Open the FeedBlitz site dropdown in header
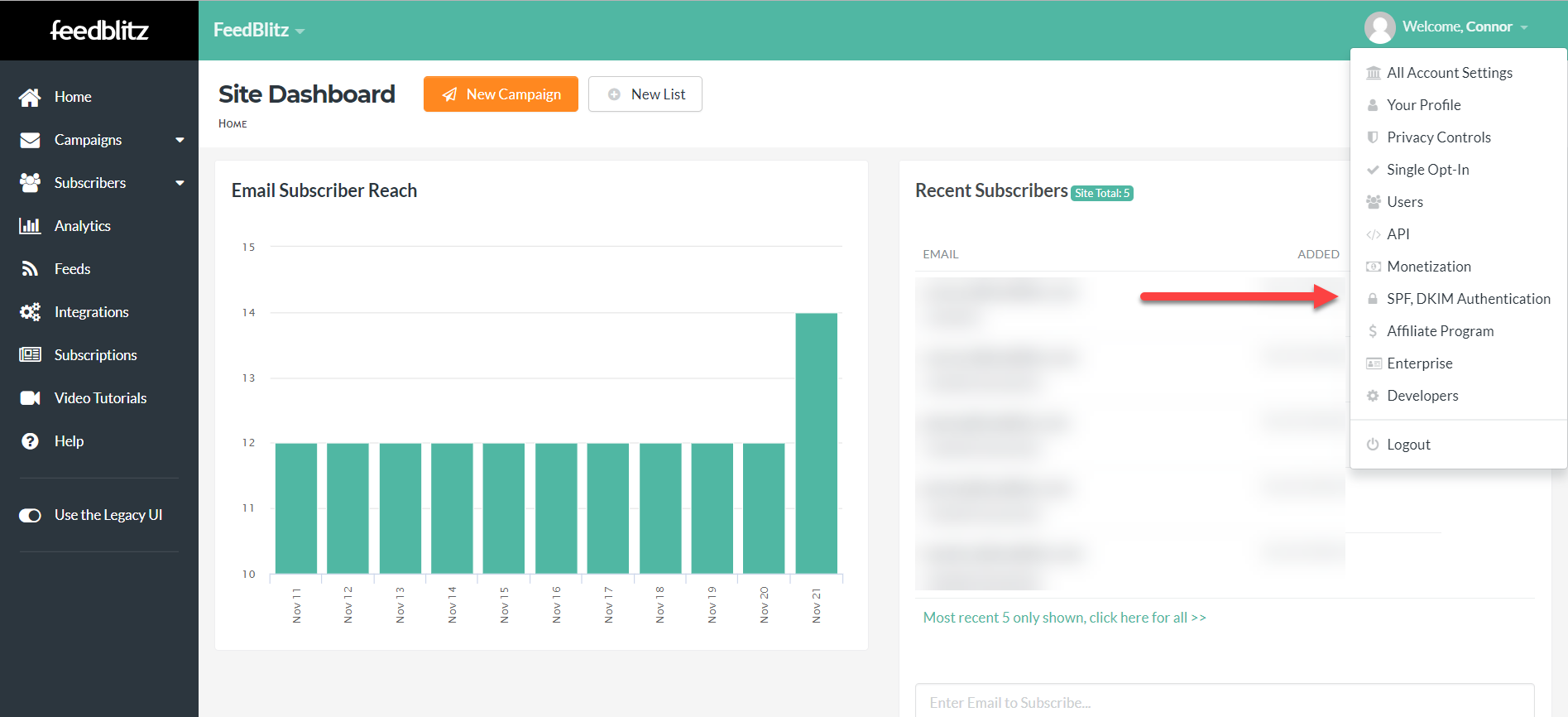Image resolution: width=1568 pixels, height=717 pixels. pyautogui.click(x=259, y=30)
